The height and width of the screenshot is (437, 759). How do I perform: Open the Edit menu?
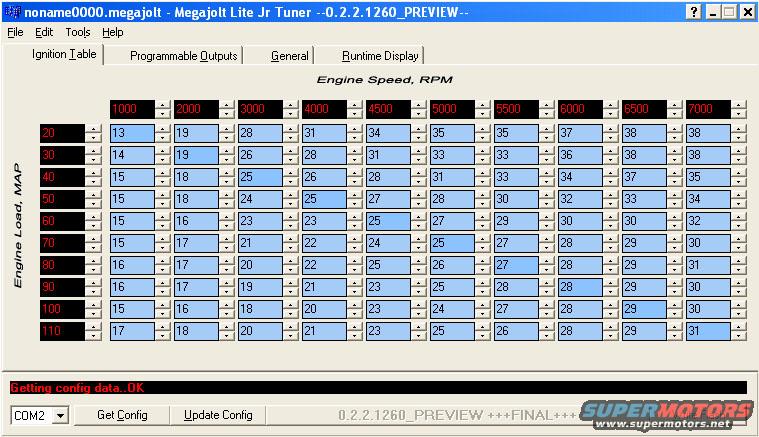click(44, 32)
